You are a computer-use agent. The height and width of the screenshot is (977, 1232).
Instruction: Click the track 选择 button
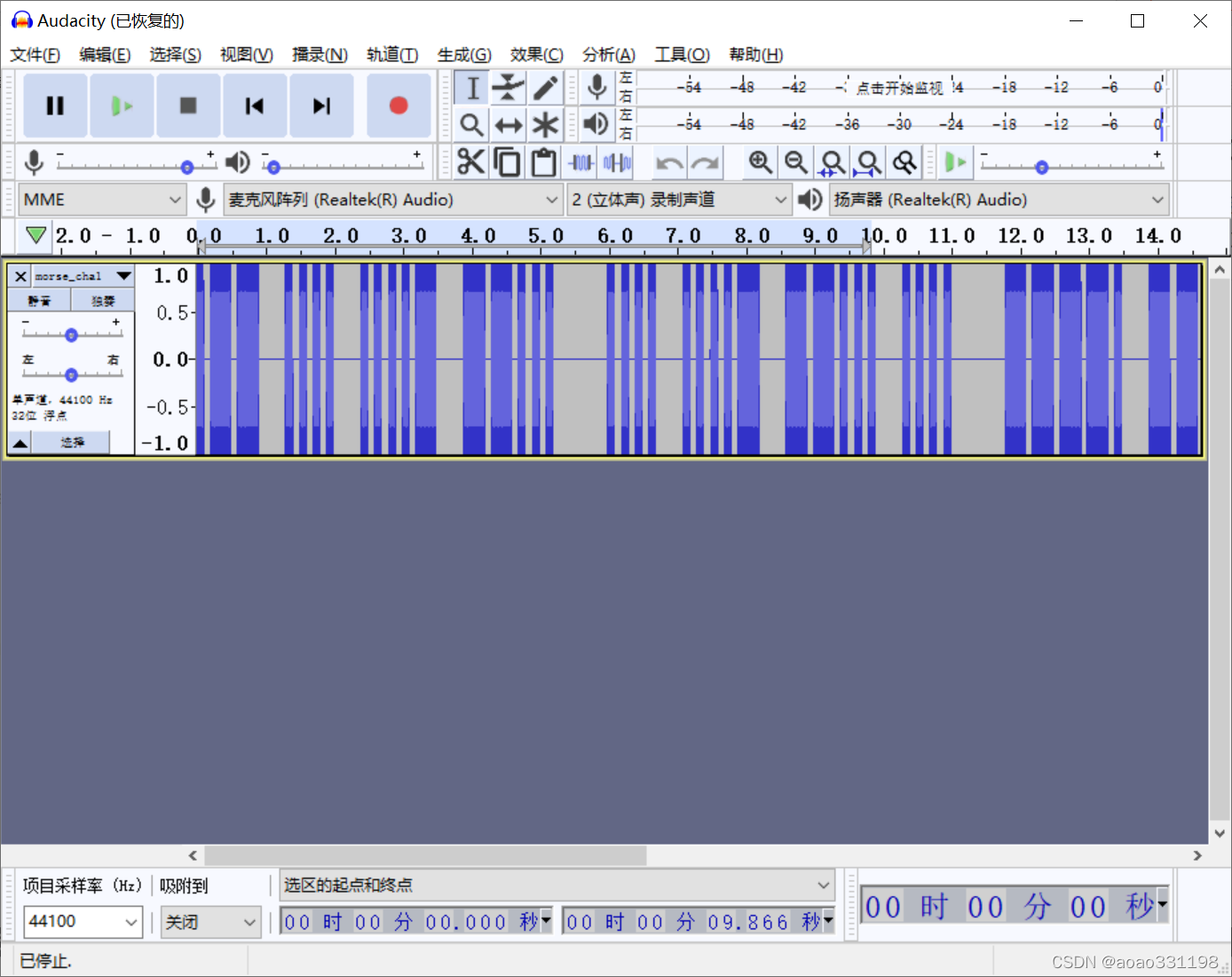[x=72, y=442]
